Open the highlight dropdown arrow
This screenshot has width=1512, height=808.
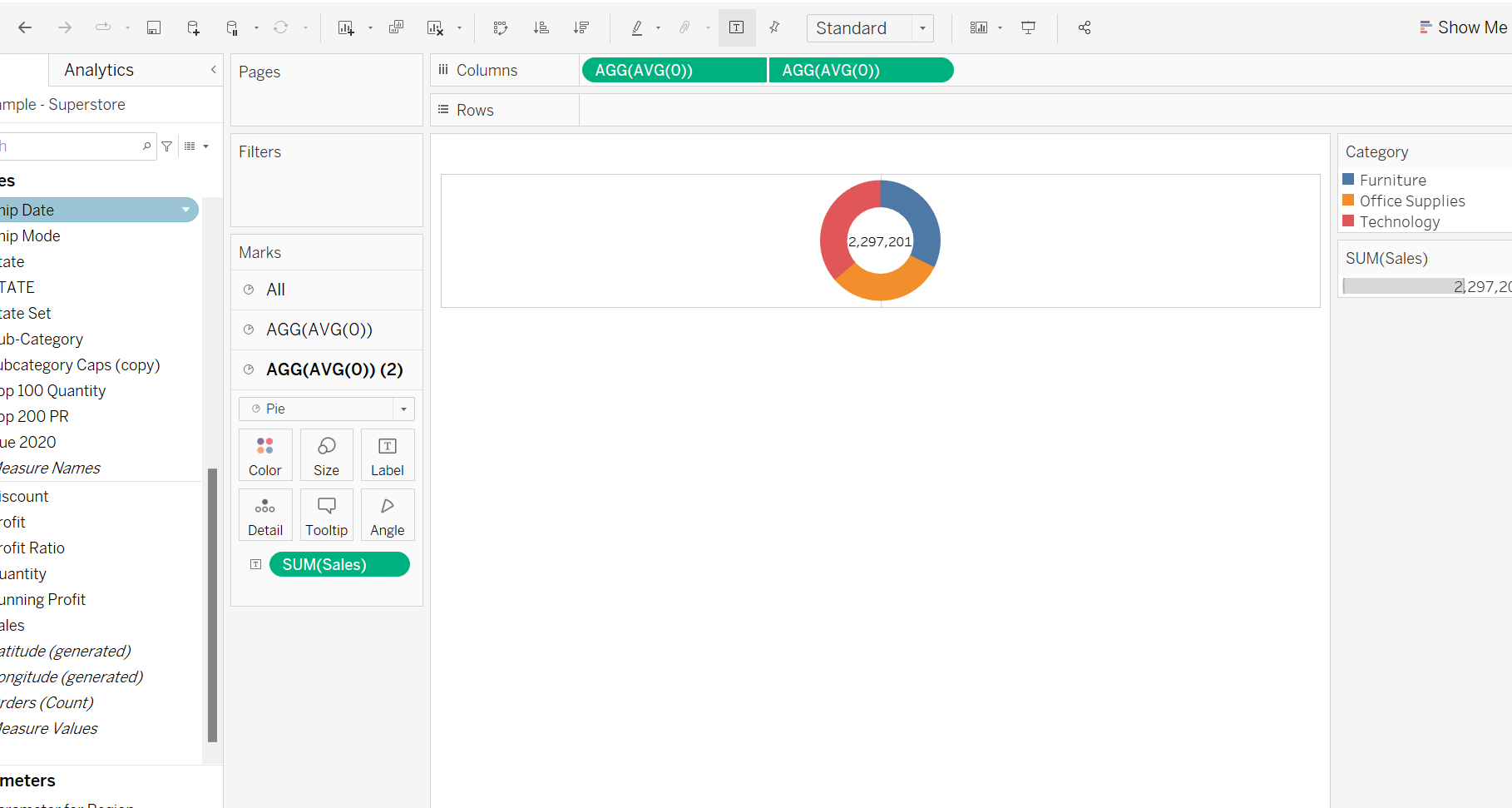(x=658, y=27)
